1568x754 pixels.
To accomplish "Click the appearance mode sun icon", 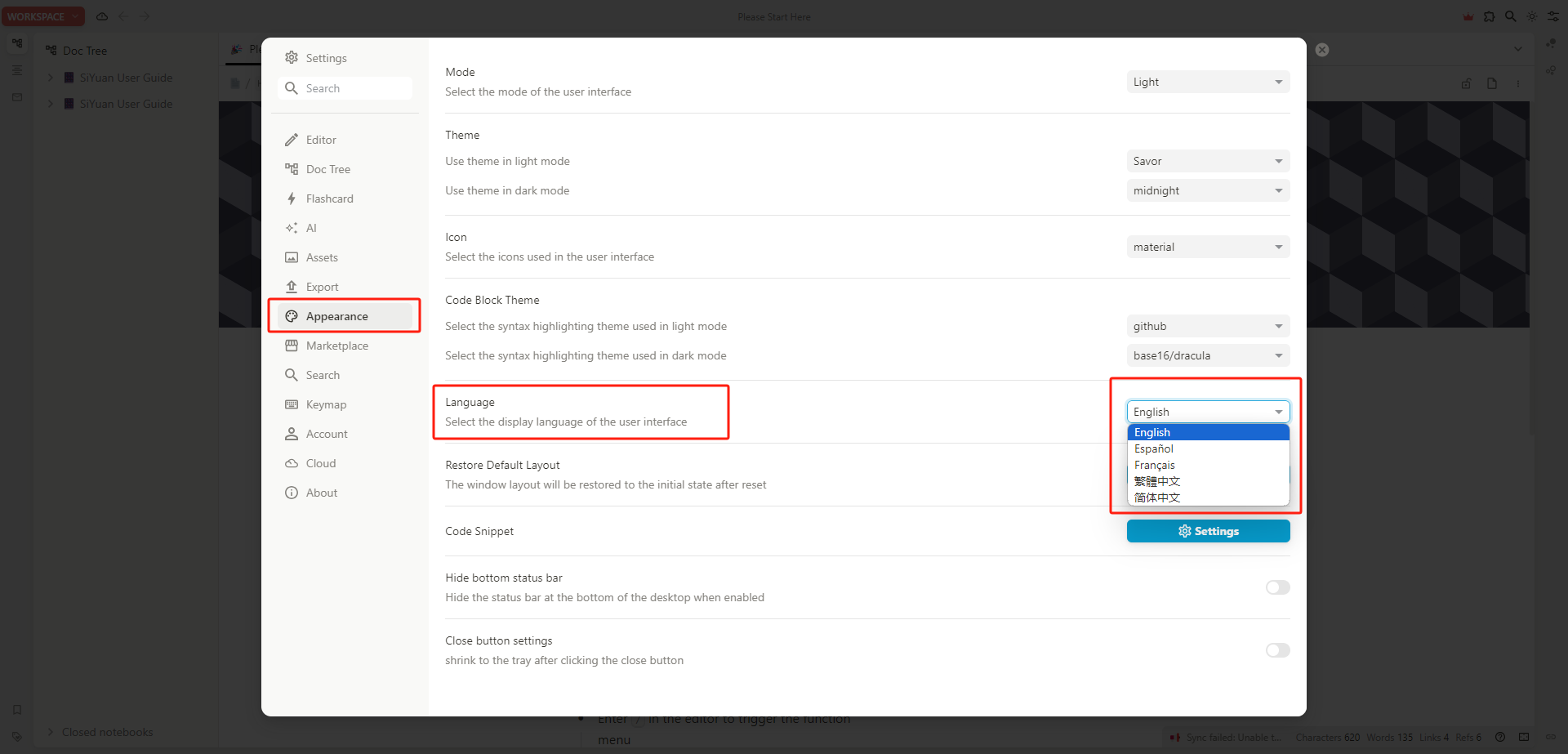I will click(x=1531, y=16).
